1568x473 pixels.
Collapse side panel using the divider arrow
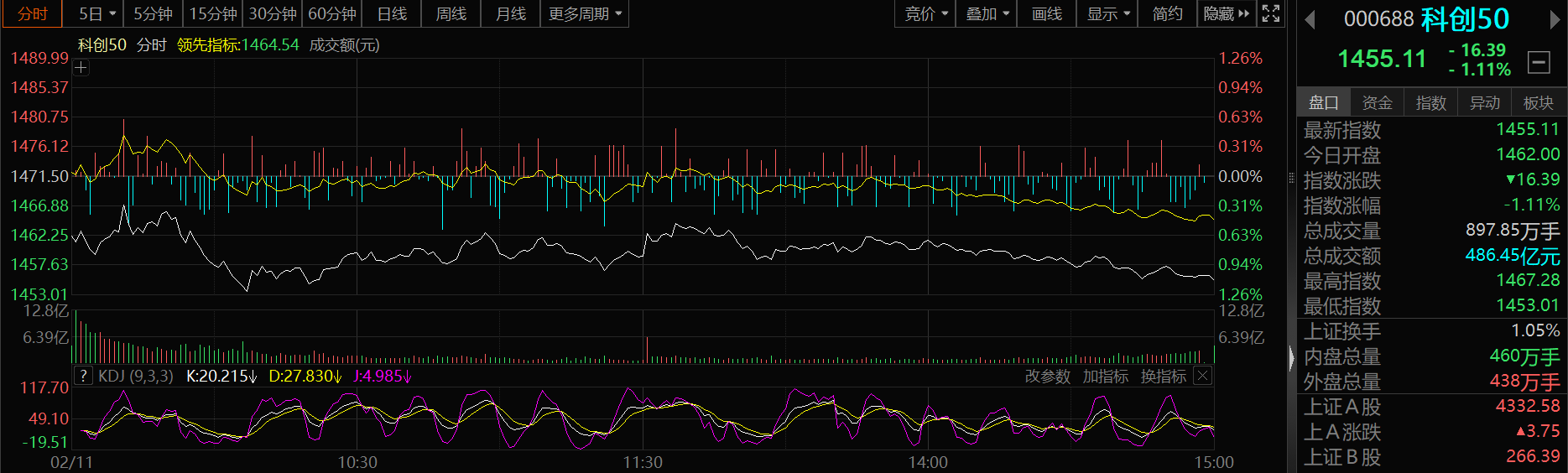1291,359
